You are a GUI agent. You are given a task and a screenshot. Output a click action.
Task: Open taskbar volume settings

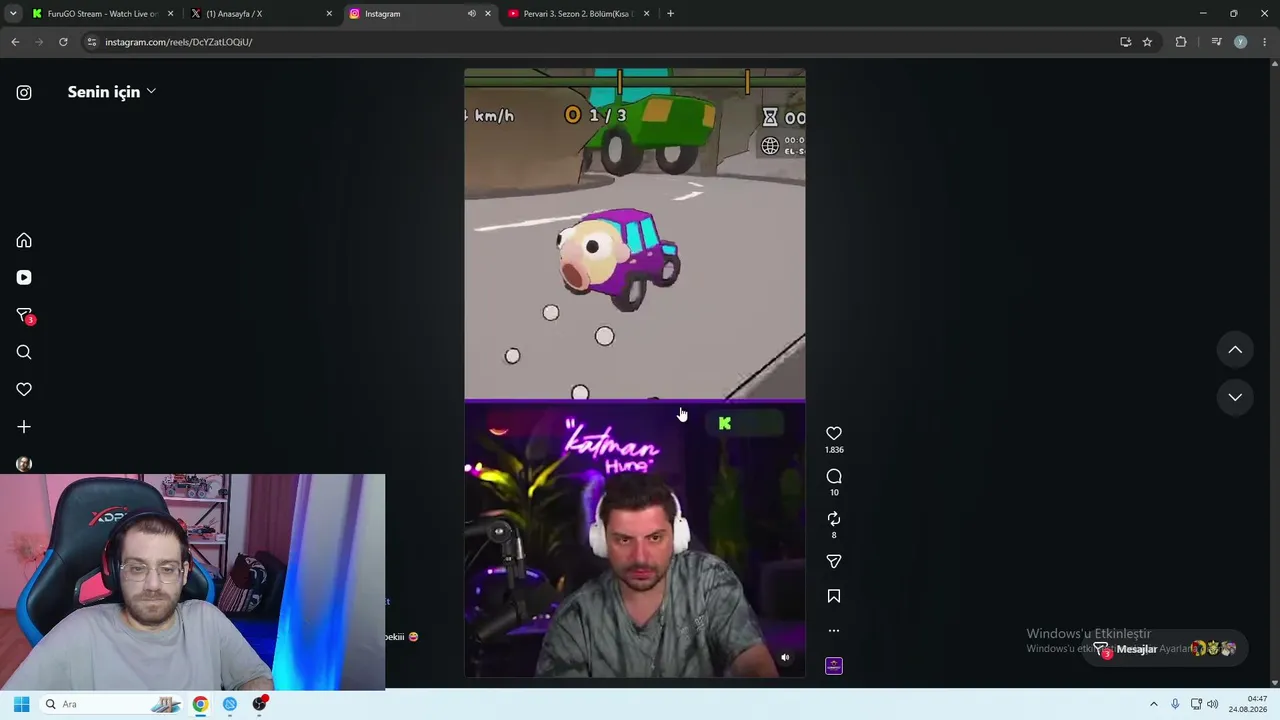point(1213,704)
